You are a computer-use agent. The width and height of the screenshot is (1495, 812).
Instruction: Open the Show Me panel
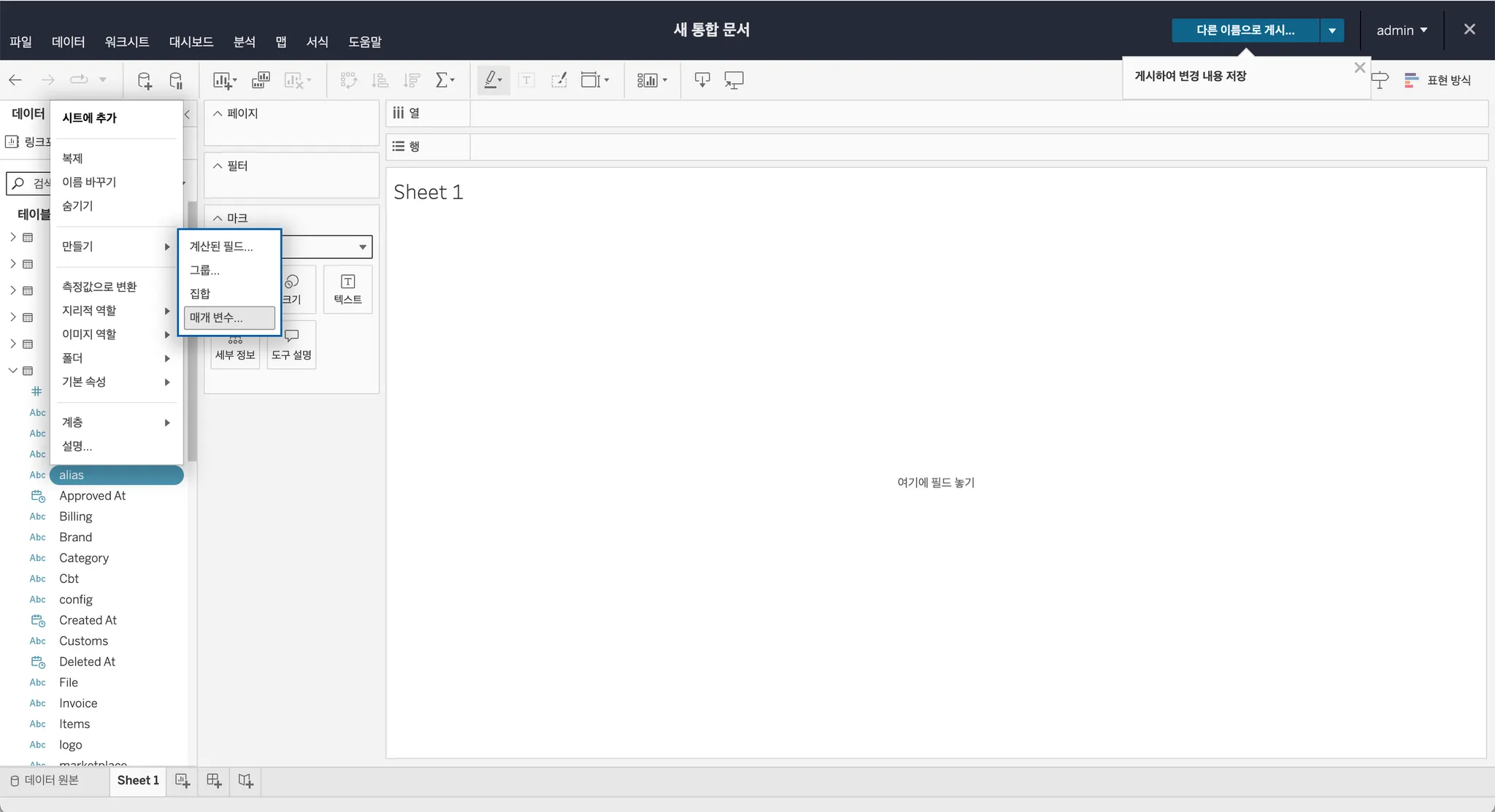[1437, 80]
